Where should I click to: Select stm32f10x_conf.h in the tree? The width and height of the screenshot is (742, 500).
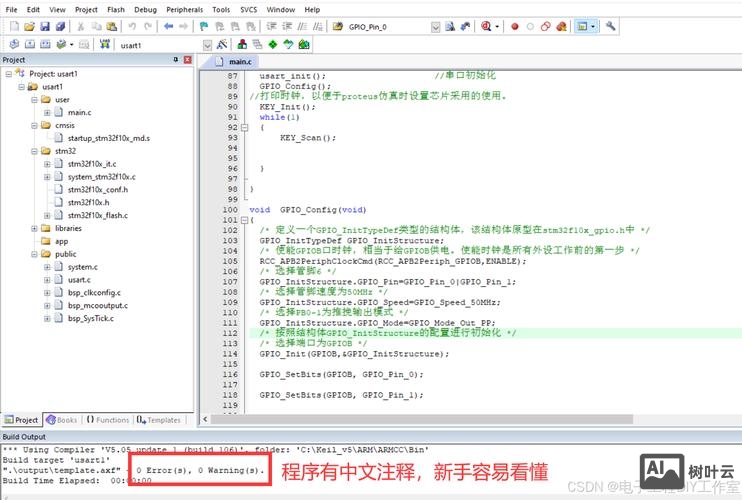point(98,190)
